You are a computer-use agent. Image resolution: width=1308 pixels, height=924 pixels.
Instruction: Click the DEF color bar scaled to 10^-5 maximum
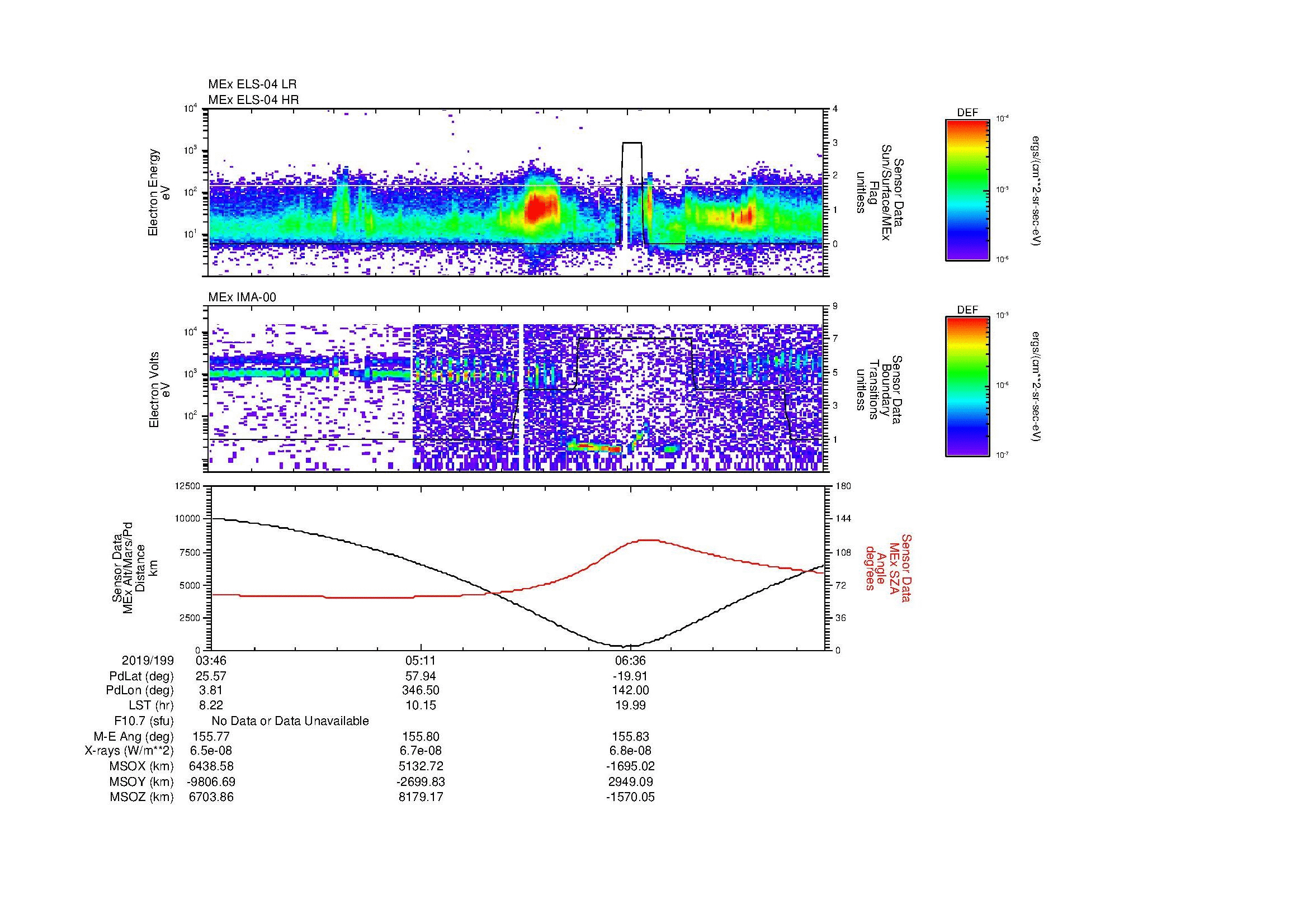967,387
